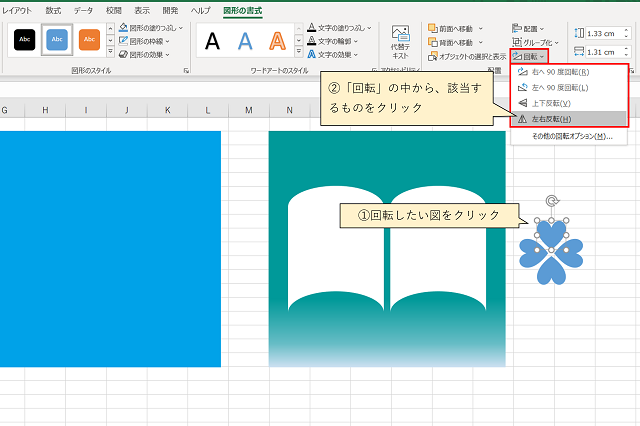Open the Page Layout (レイアウト) tab
640x426 pixels.
click(x=16, y=11)
